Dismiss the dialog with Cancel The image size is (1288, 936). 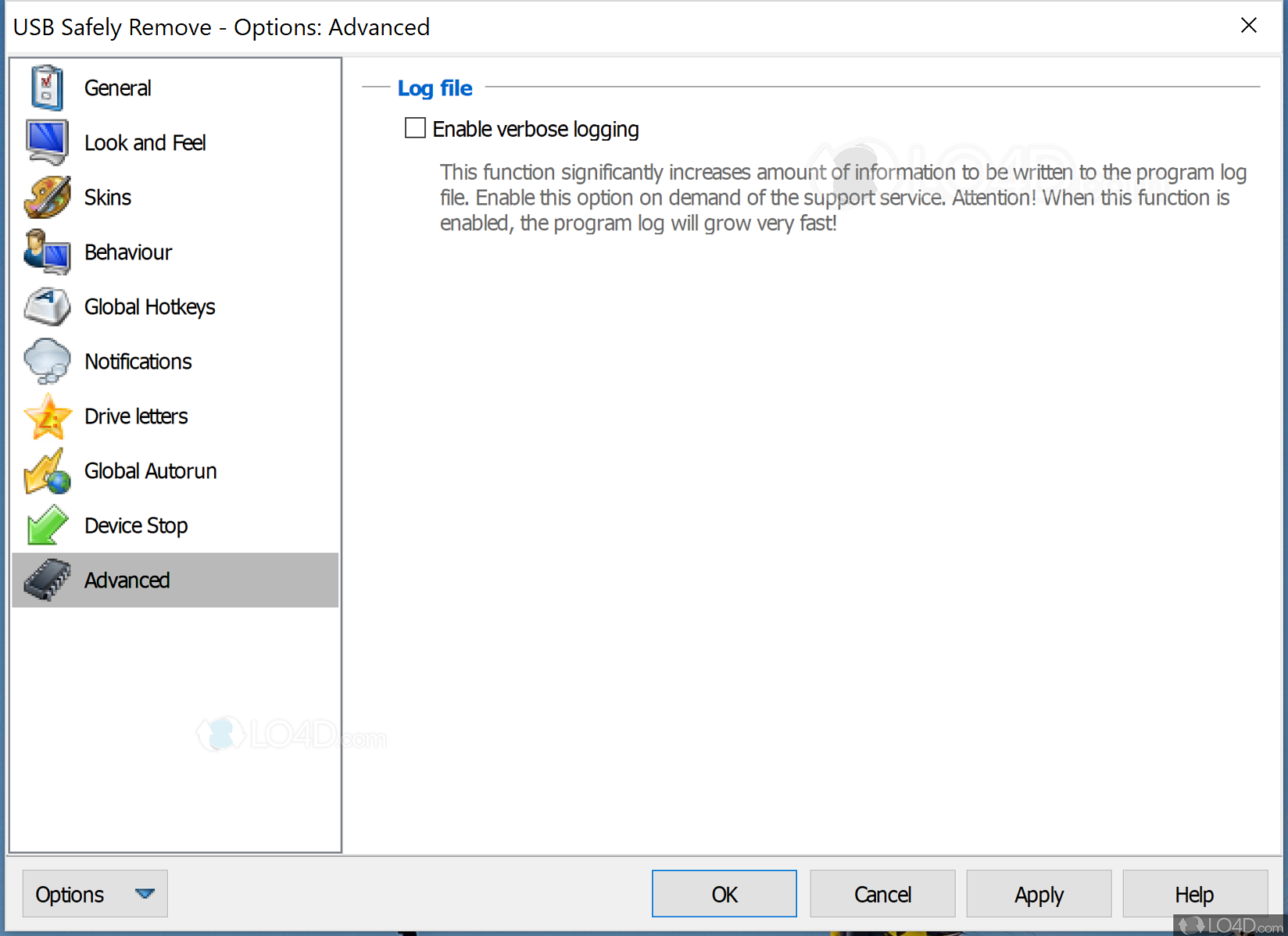[882, 894]
